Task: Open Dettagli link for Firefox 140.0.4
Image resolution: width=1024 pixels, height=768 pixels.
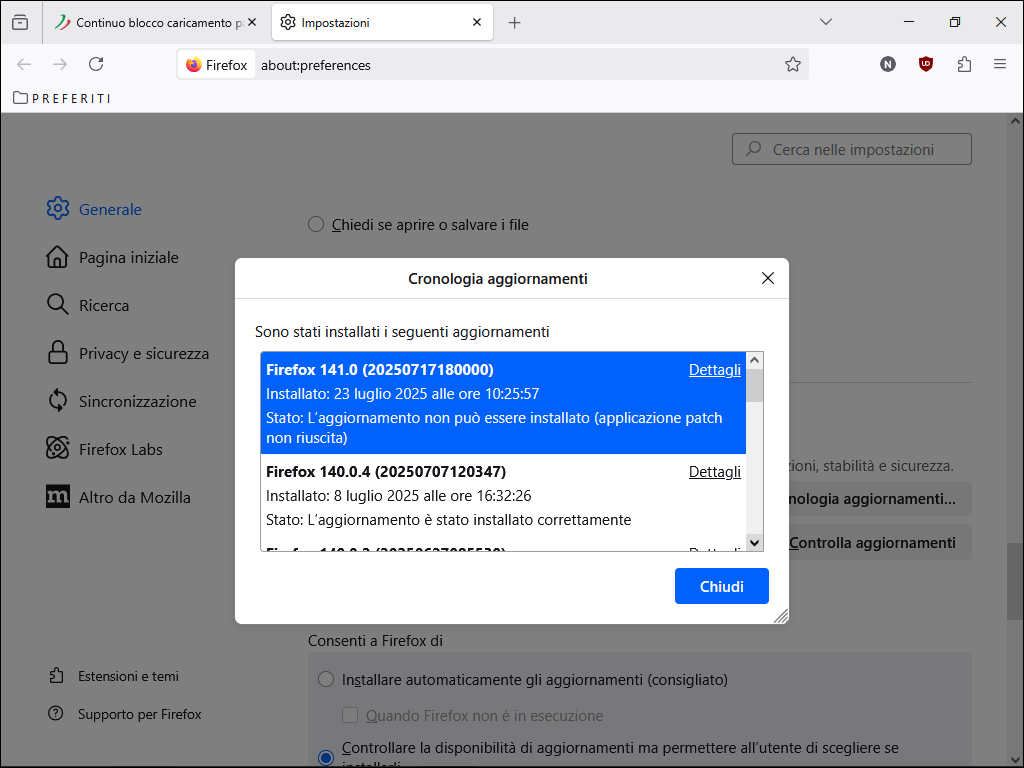Action: [714, 472]
